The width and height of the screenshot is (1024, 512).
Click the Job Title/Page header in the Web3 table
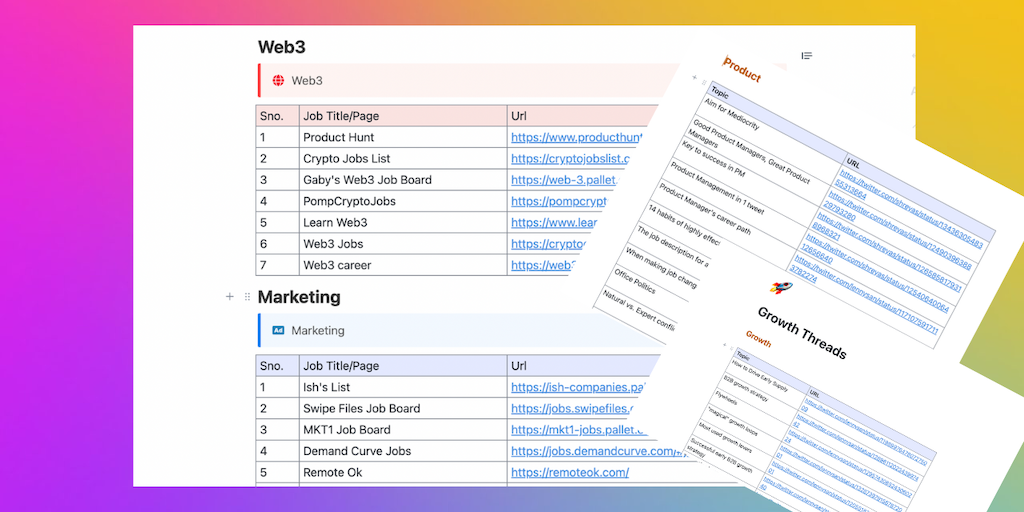pos(403,116)
